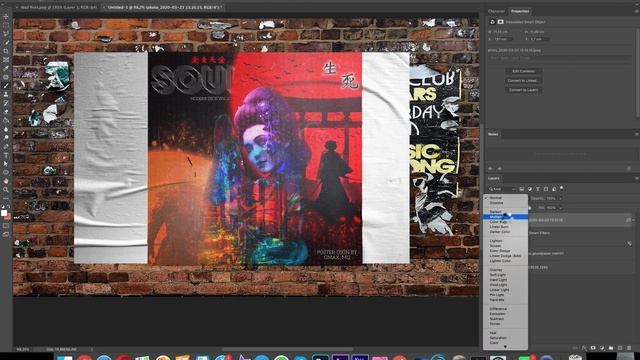Open the Fill slider dropdown

[x=560, y=208]
